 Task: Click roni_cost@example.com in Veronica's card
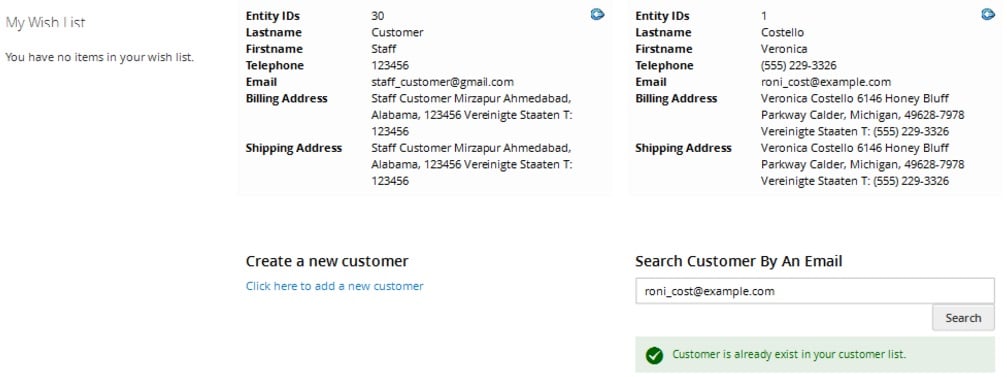point(826,82)
